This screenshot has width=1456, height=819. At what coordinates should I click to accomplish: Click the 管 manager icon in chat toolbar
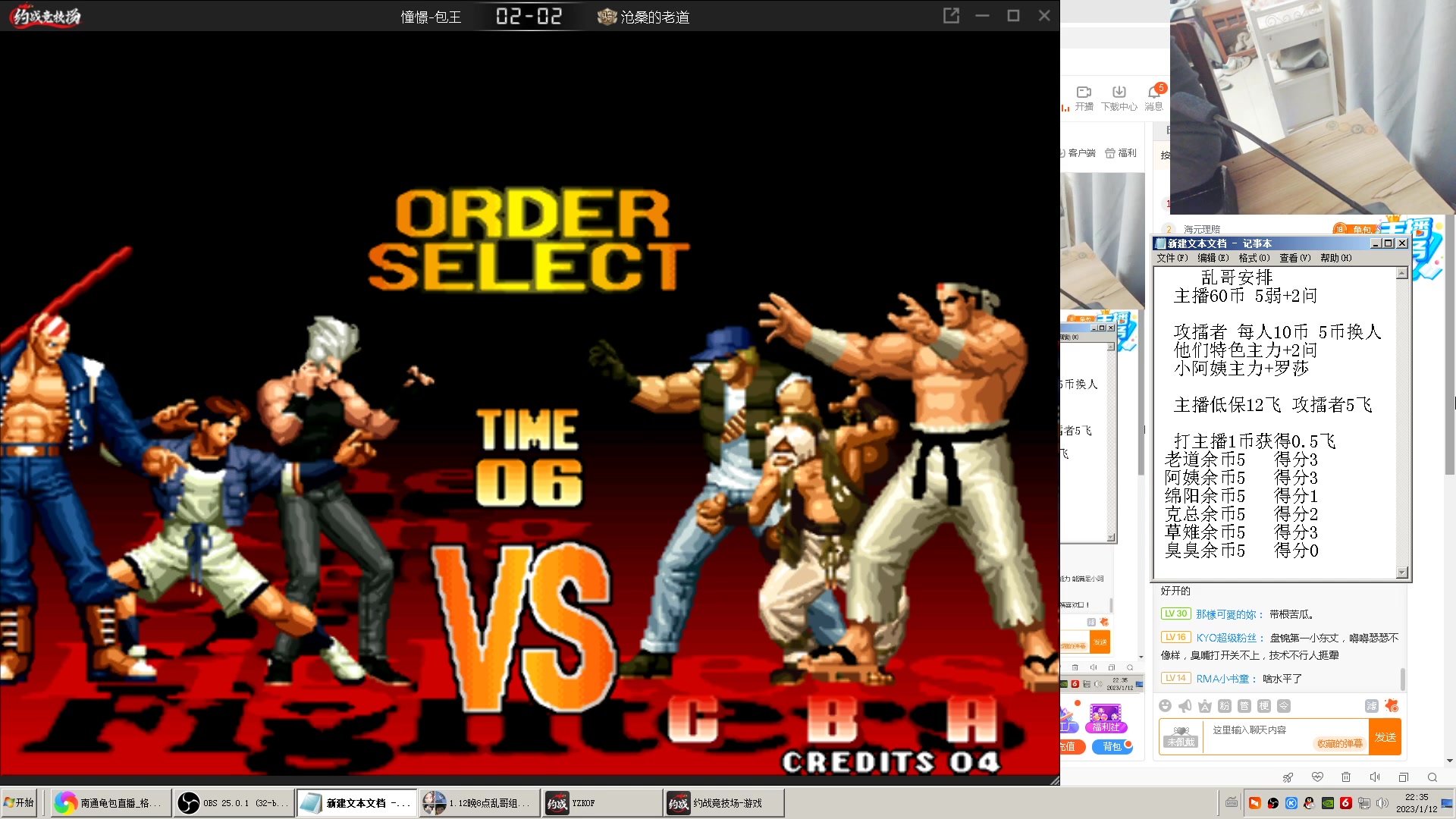pyautogui.click(x=1244, y=706)
